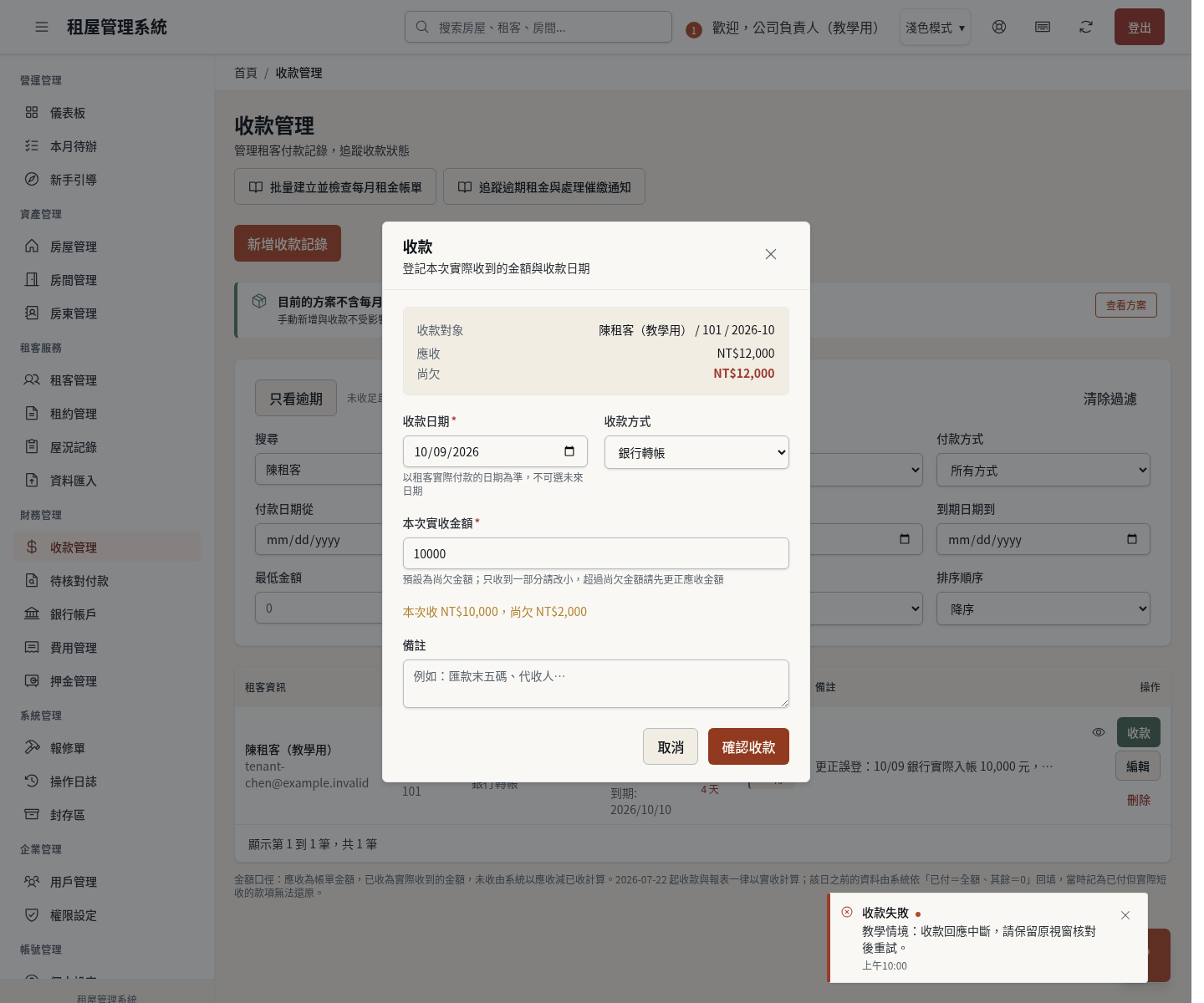
Task: Click the 本次實收金額 input field
Action: (596, 553)
